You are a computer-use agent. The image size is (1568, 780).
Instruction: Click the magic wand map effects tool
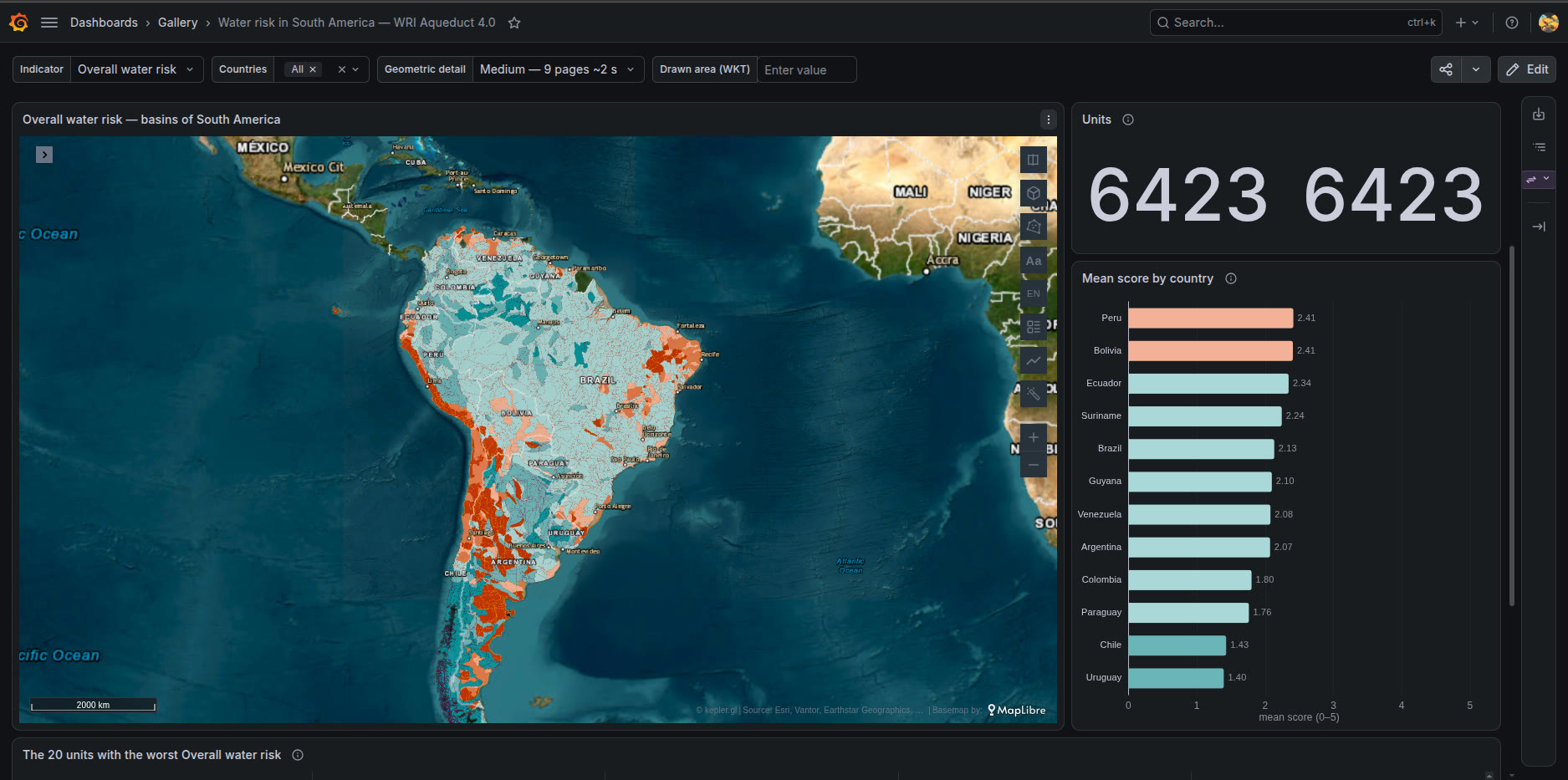click(1034, 394)
